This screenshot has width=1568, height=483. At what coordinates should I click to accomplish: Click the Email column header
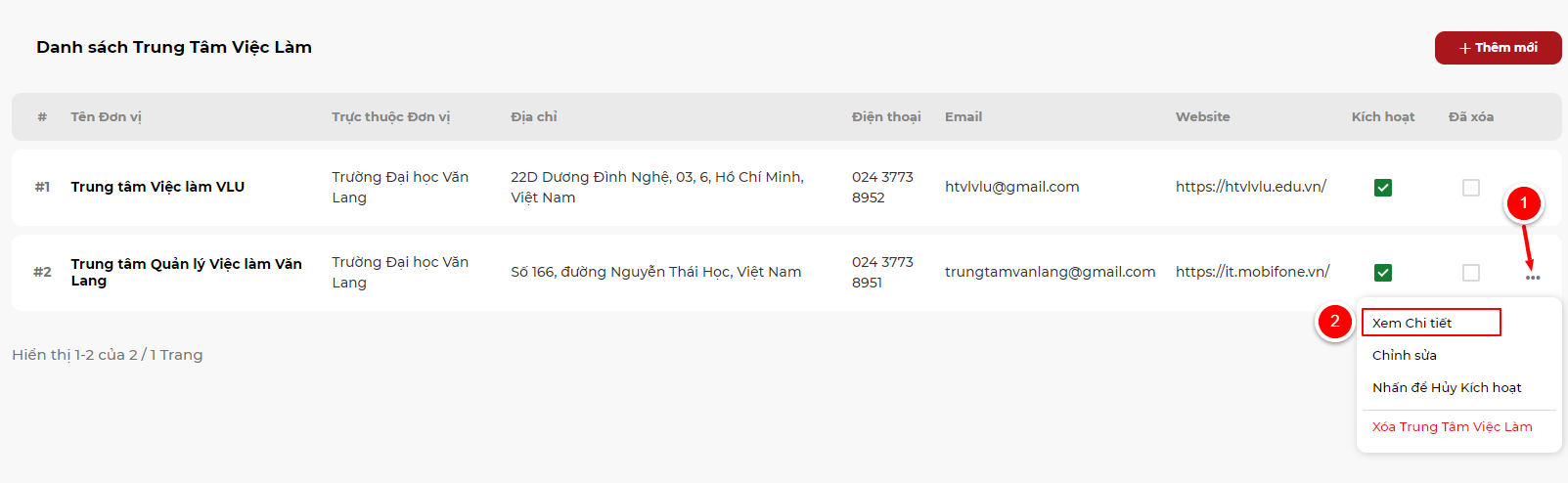coord(963,117)
